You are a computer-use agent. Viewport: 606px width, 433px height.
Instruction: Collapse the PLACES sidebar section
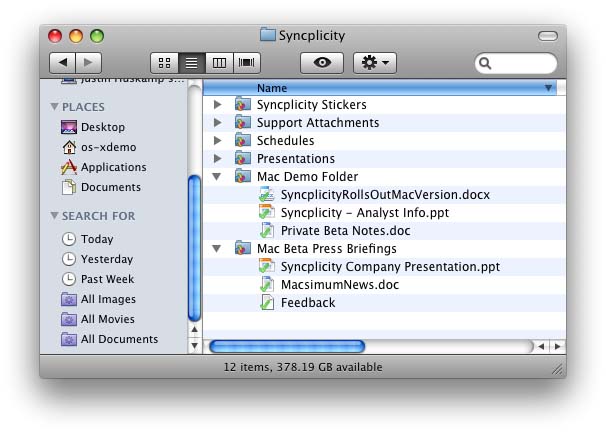pyautogui.click(x=54, y=106)
